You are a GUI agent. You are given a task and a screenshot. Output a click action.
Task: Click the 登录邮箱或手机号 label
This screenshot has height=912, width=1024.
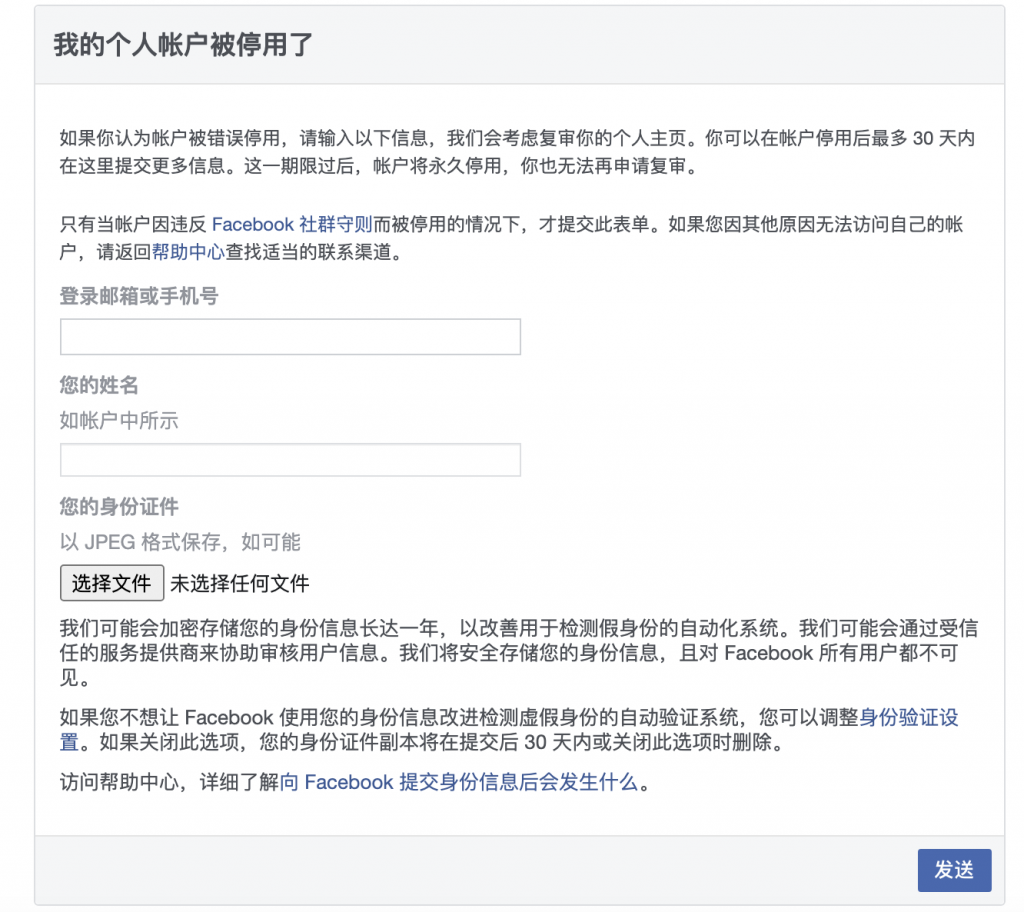pos(138,296)
